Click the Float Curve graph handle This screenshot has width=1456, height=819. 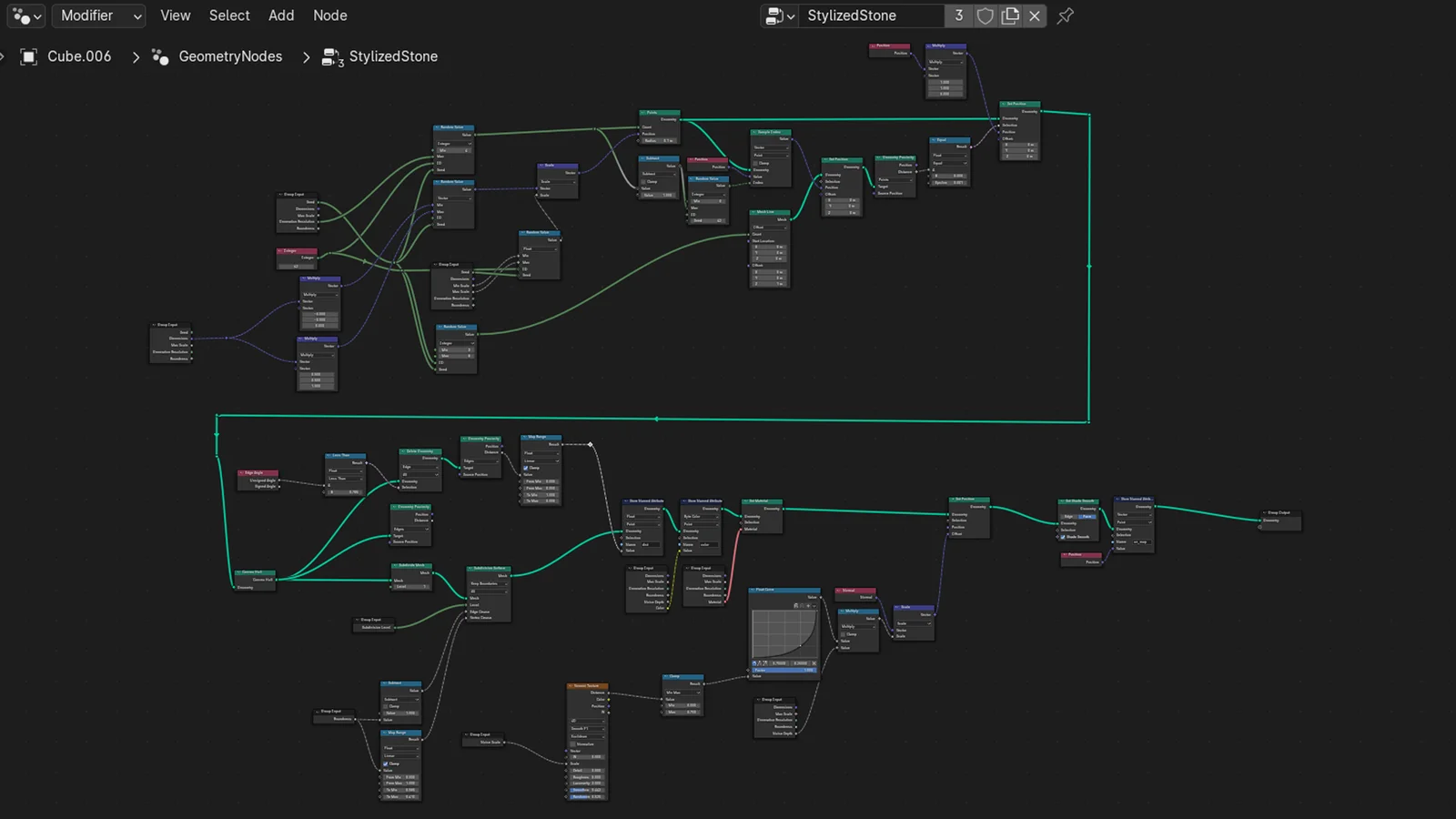point(801,645)
